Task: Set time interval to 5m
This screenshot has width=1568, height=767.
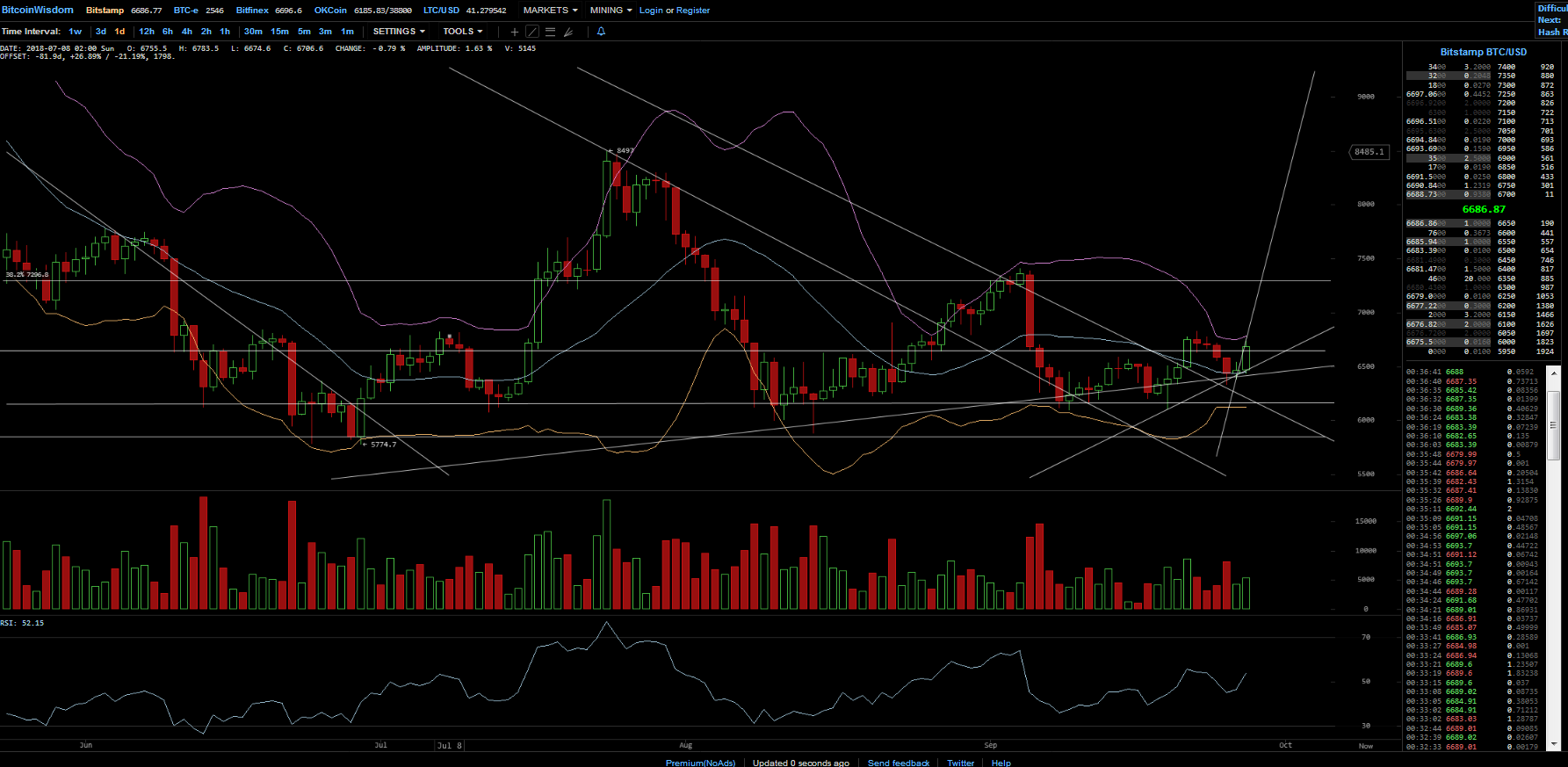Action: coord(304,32)
